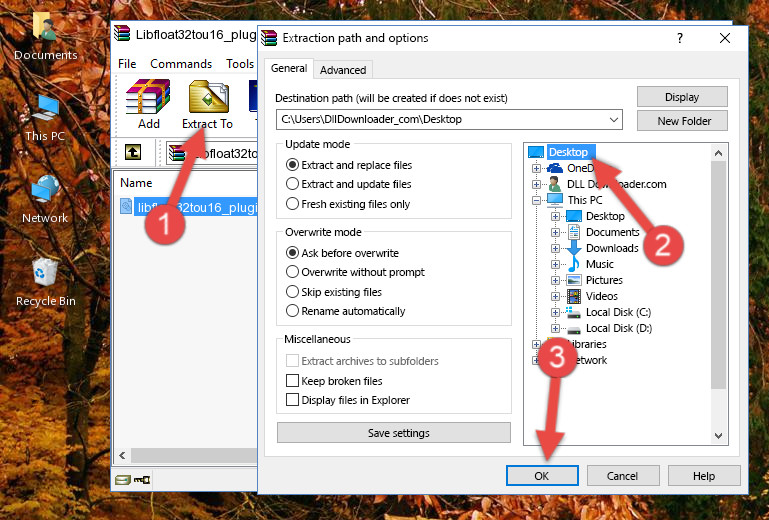Select Rename automatically option
This screenshot has height=520, width=769.
point(345,311)
